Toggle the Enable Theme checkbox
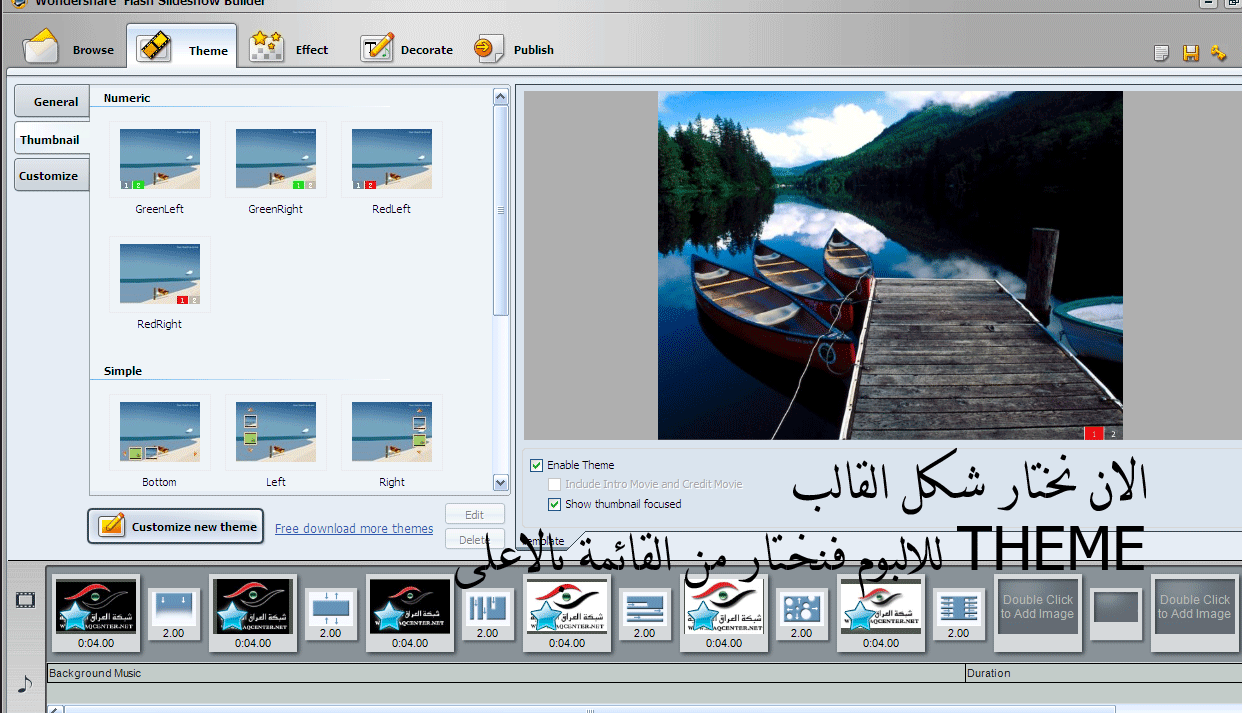 tap(537, 465)
